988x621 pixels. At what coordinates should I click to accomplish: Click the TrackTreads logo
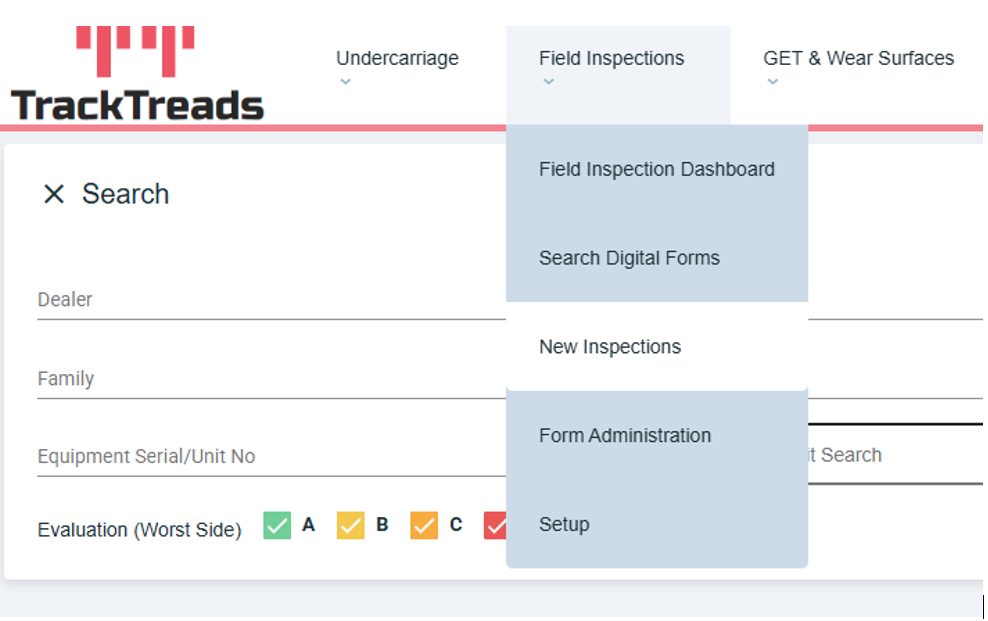tap(137, 76)
